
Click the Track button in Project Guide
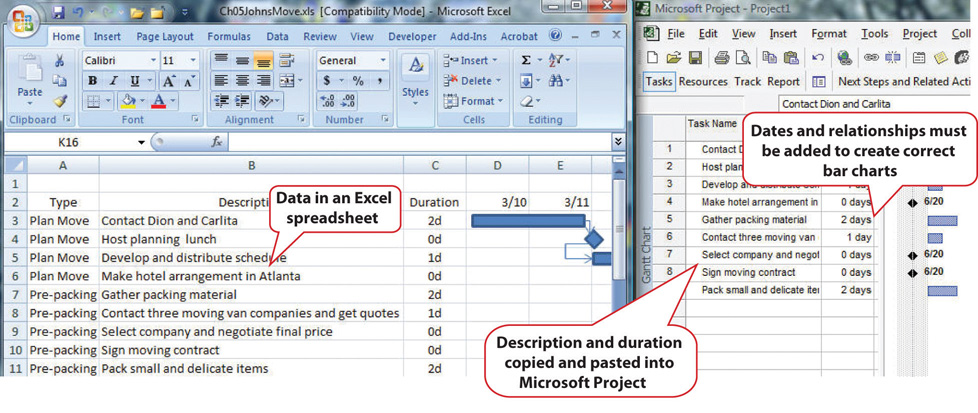[747, 81]
